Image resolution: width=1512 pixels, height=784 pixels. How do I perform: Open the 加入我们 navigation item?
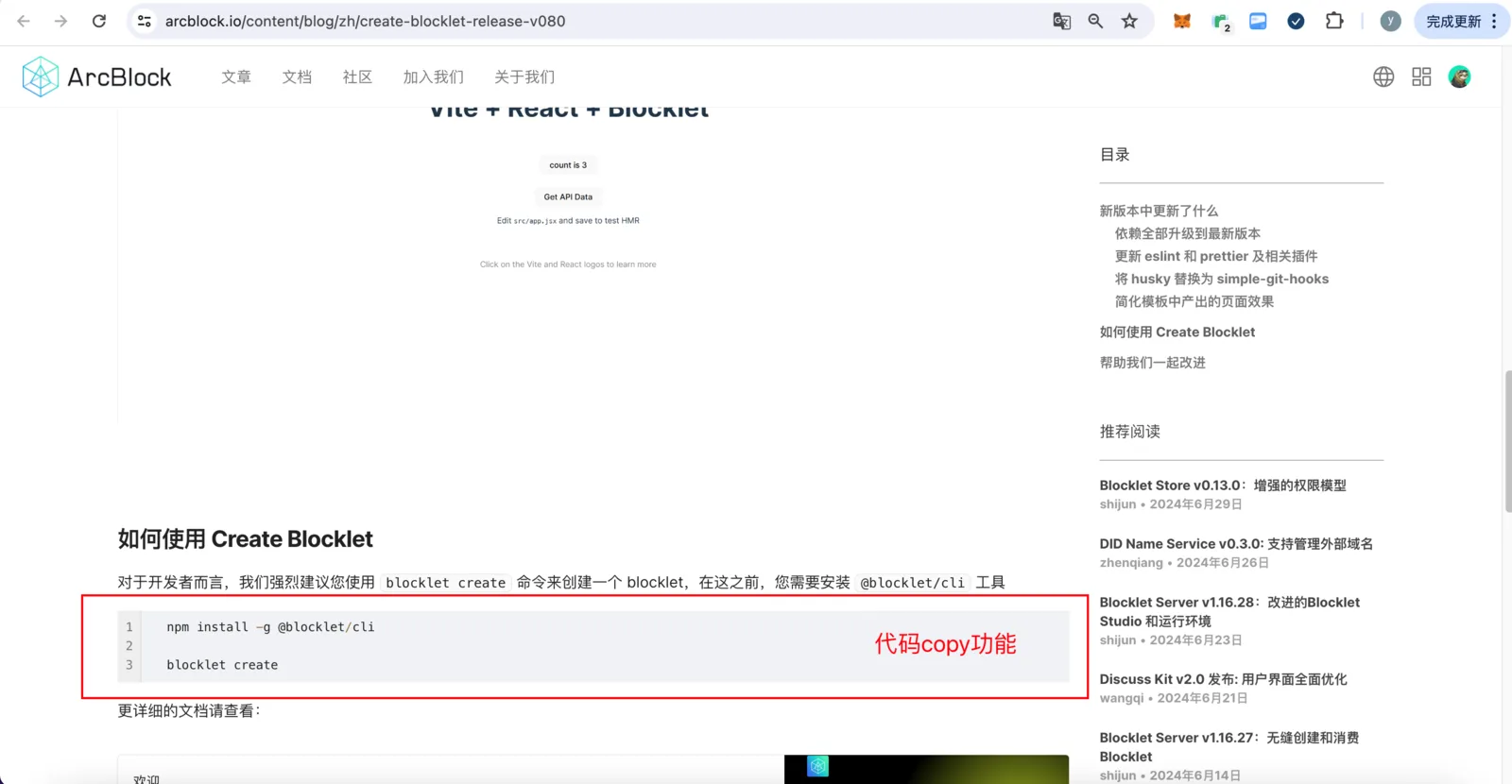[x=434, y=77]
